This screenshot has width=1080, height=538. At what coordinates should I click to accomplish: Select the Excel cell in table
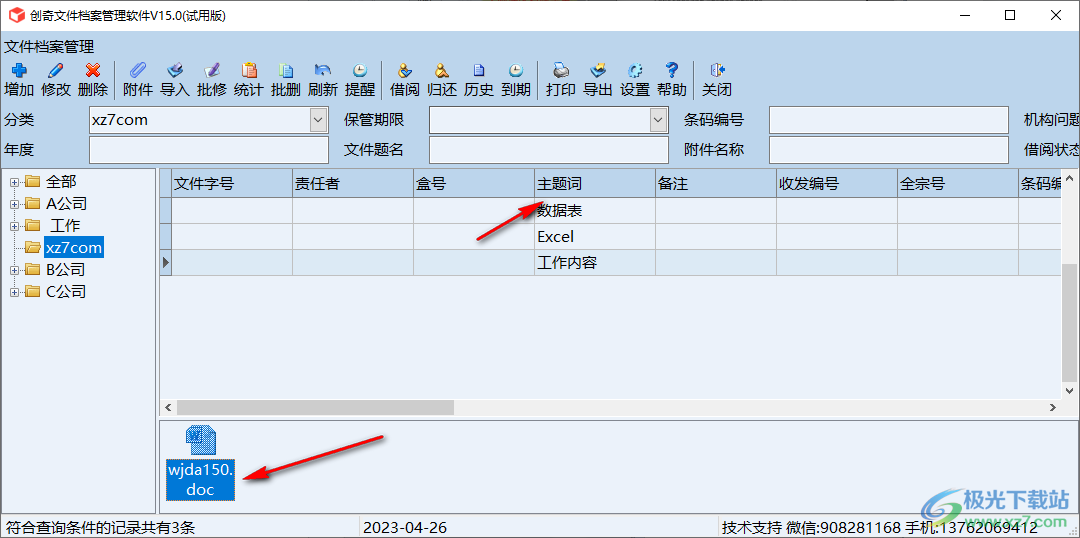pyautogui.click(x=595, y=237)
